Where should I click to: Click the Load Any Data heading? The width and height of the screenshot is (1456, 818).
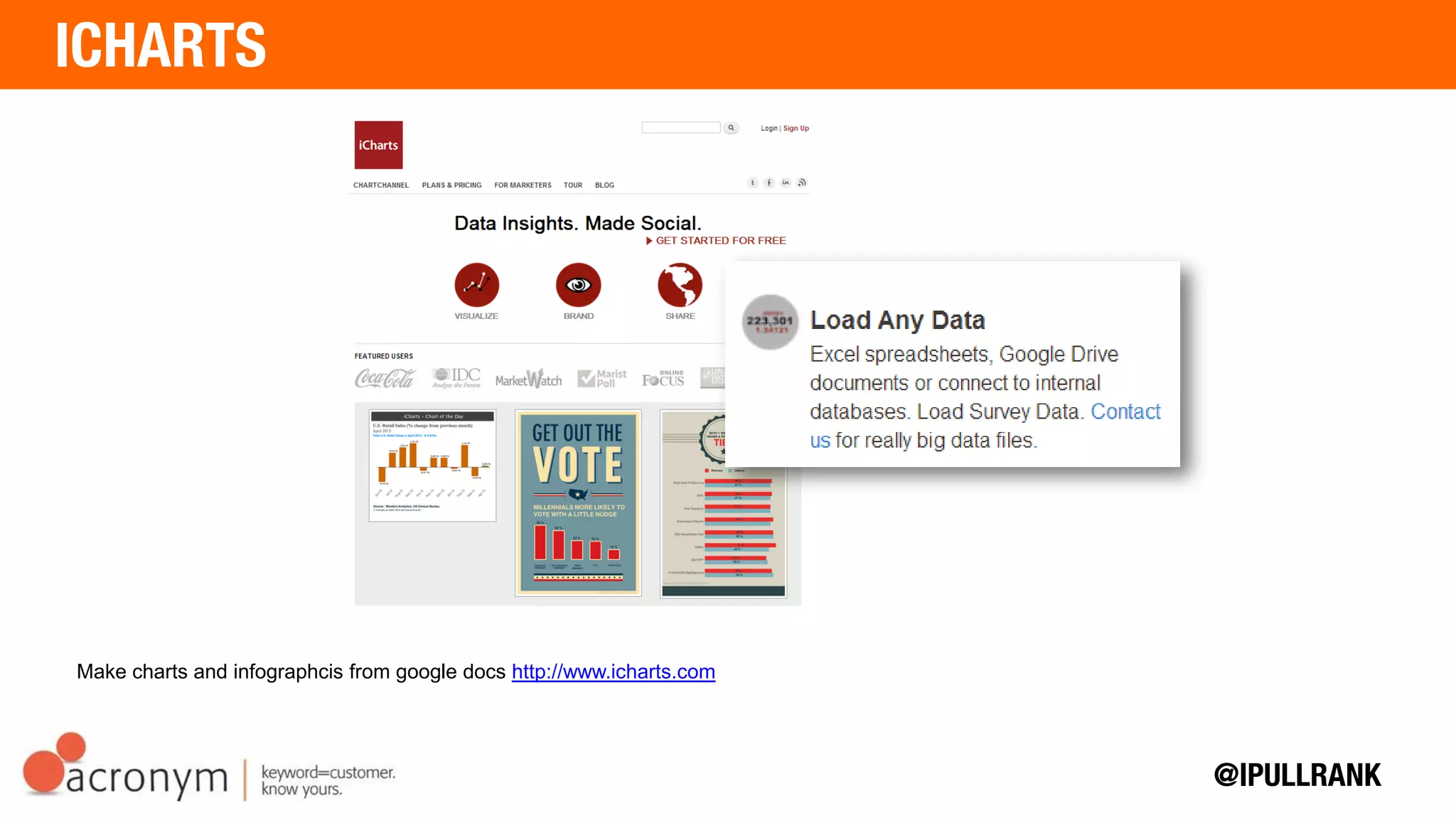tap(898, 321)
